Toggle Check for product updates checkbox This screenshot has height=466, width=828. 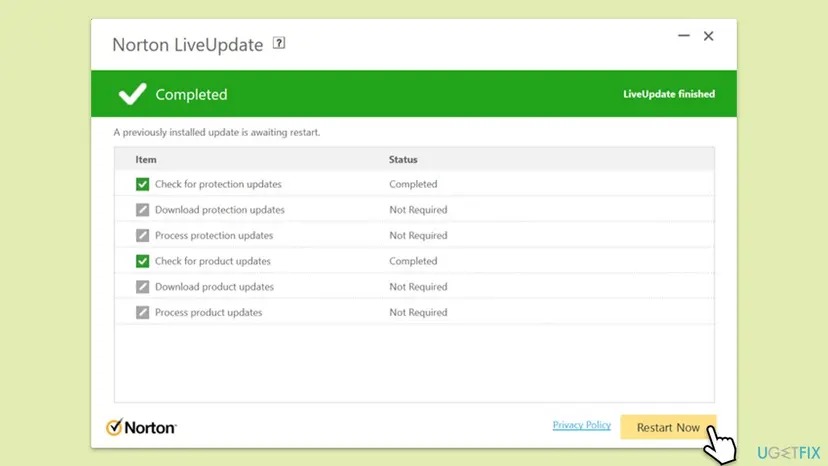click(142, 261)
